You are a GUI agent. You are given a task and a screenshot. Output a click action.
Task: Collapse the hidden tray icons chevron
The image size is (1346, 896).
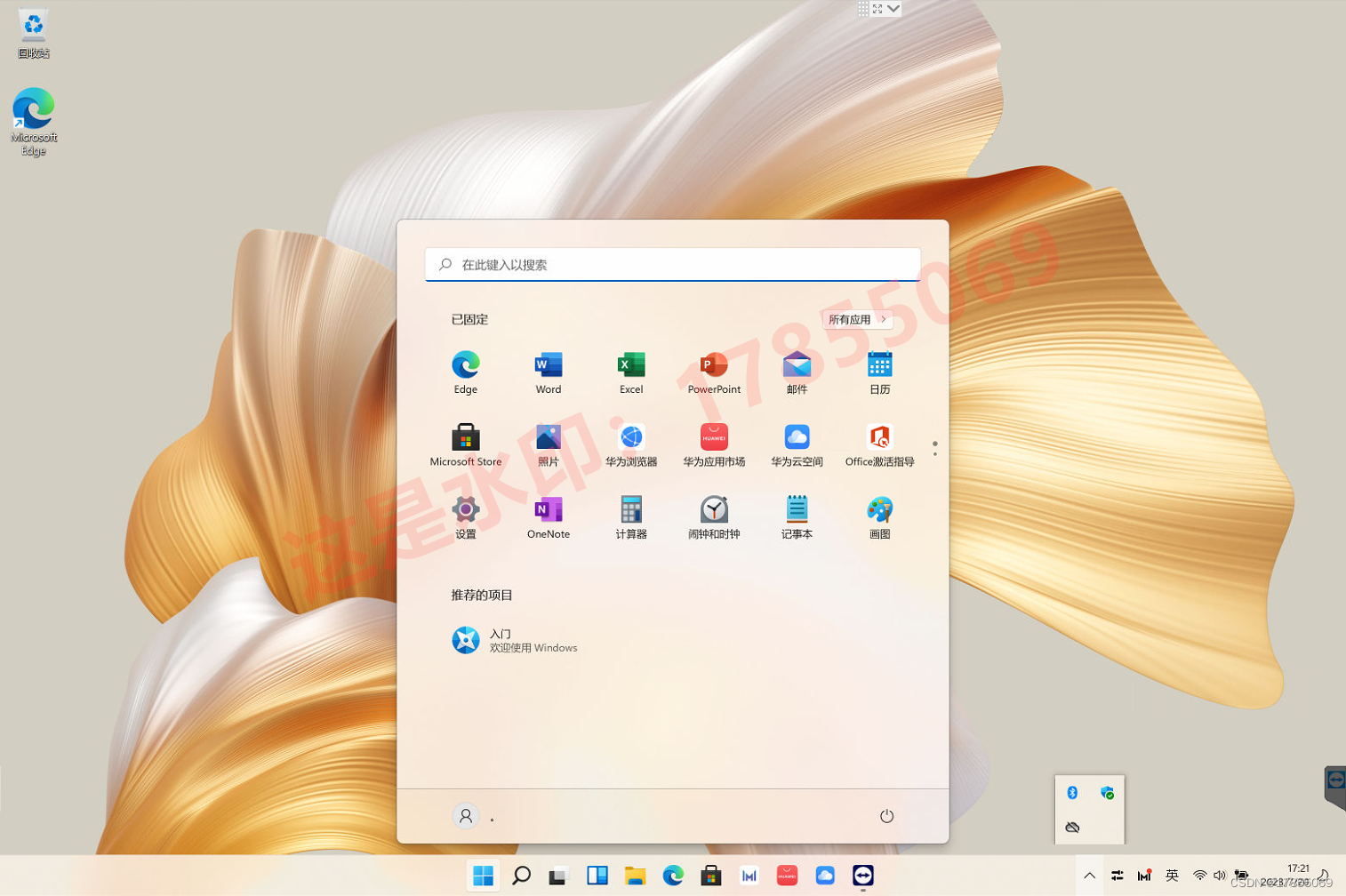click(x=1089, y=876)
